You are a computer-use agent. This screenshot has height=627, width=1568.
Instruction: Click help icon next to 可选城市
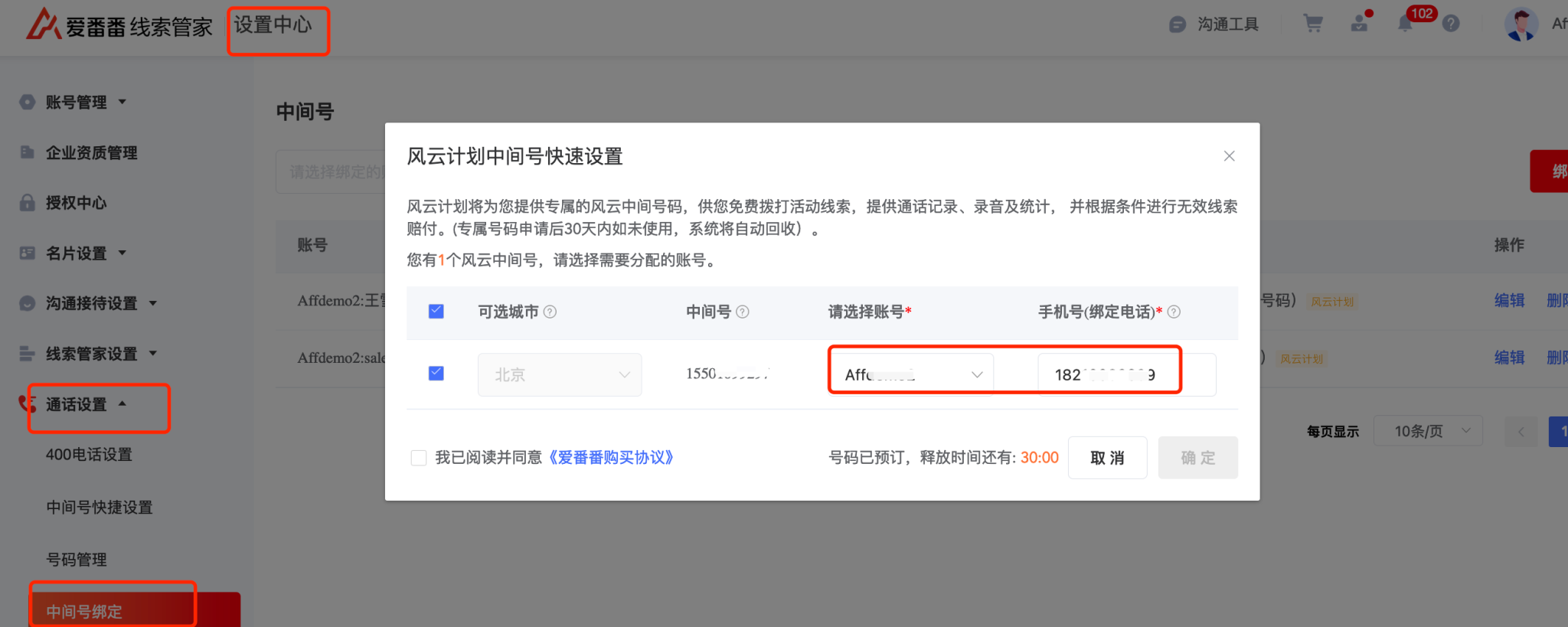coord(550,312)
